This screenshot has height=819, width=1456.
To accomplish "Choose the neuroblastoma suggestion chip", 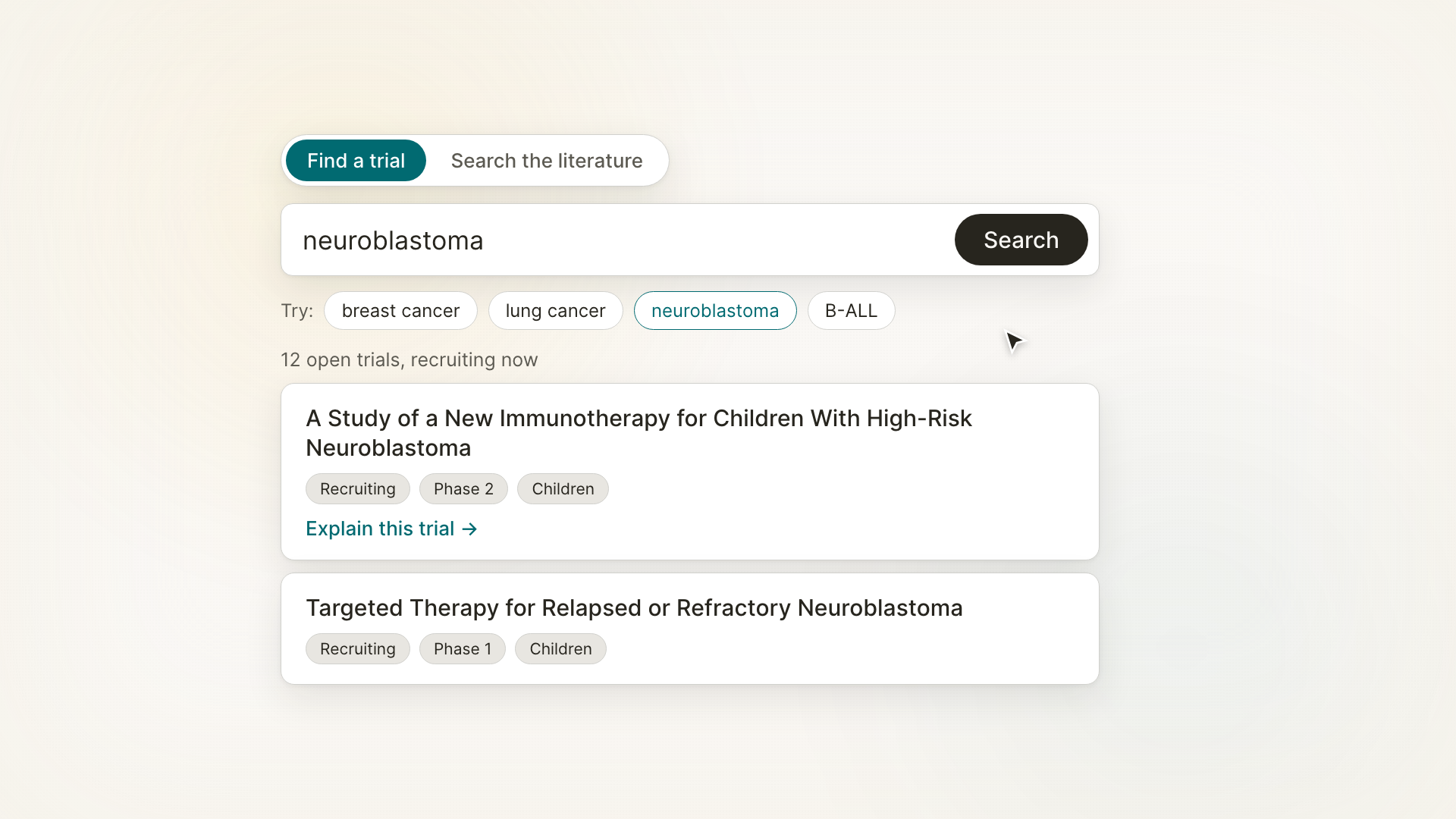I will pyautogui.click(x=715, y=311).
